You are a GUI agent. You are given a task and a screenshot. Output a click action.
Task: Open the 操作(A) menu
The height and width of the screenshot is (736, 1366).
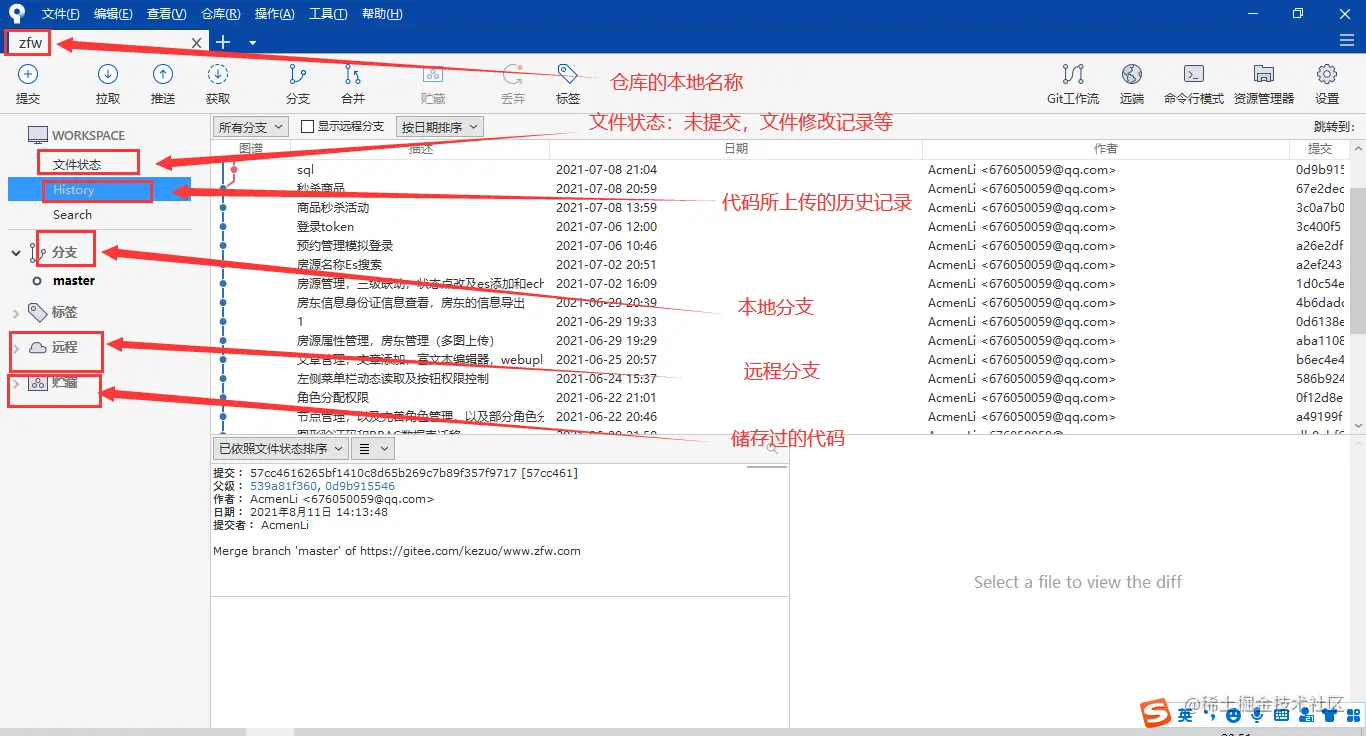pyautogui.click(x=274, y=14)
